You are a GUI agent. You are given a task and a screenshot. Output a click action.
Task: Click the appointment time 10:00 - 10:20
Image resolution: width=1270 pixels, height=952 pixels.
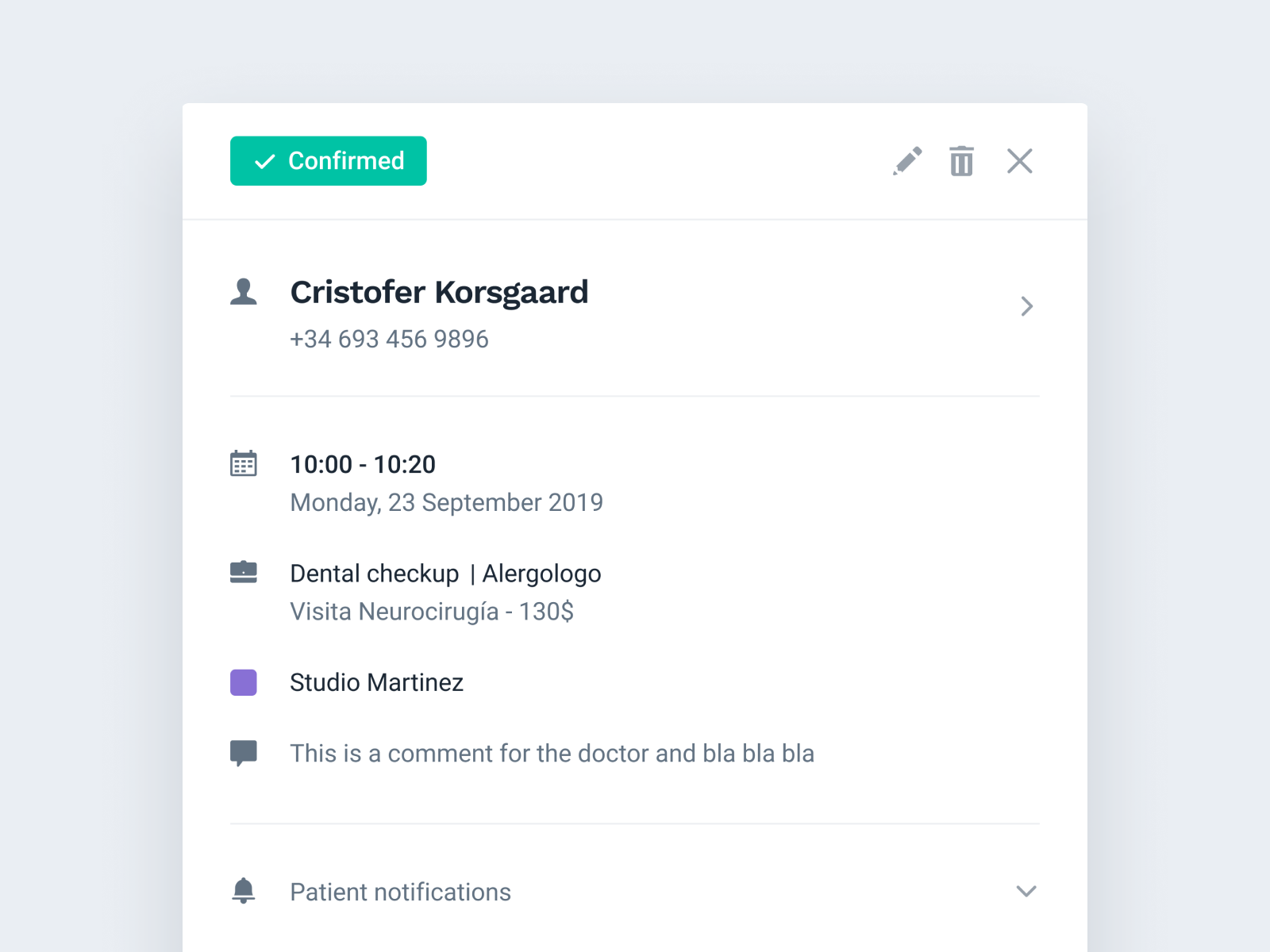(x=362, y=464)
